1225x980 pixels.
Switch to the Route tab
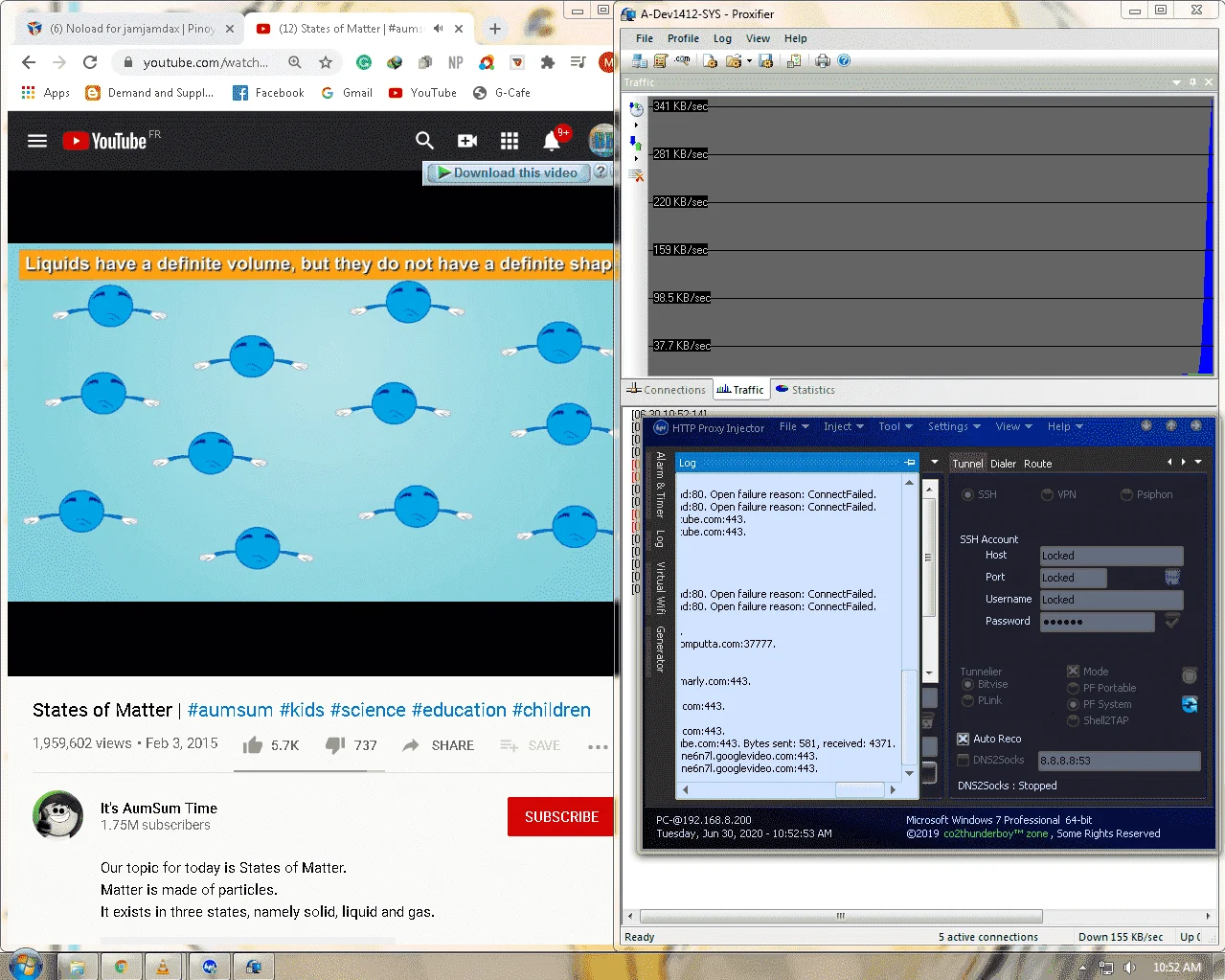click(1037, 464)
